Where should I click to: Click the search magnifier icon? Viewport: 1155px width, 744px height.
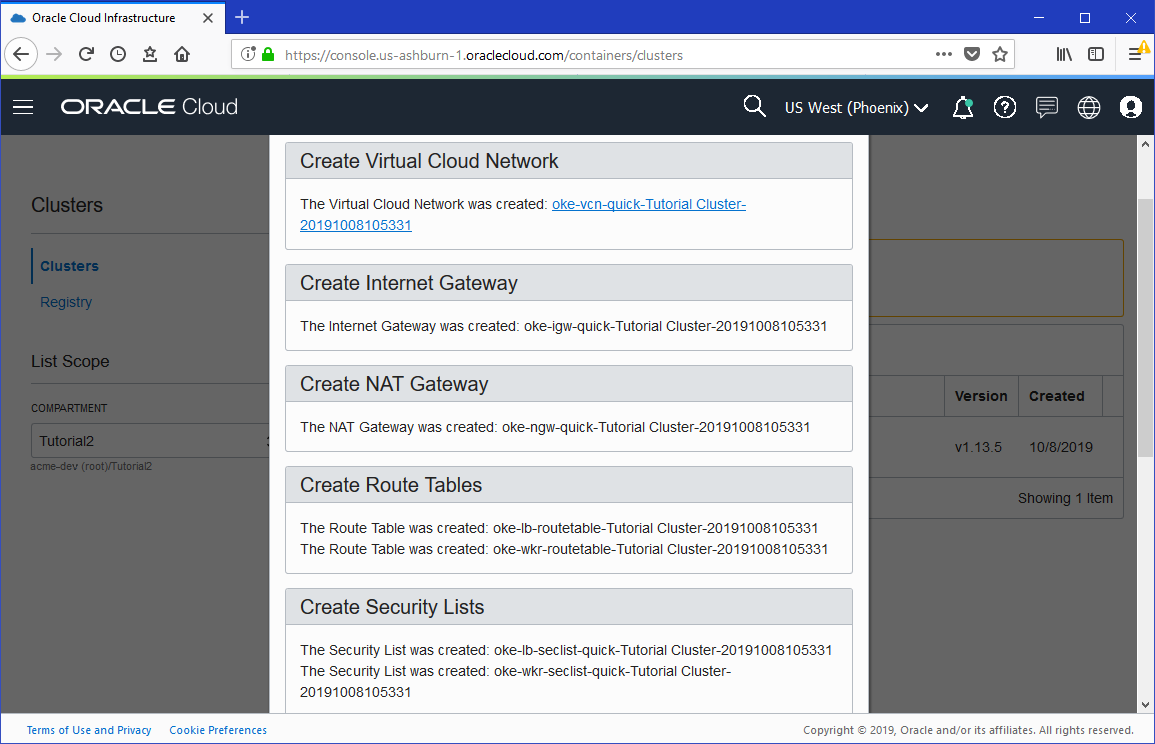click(754, 107)
